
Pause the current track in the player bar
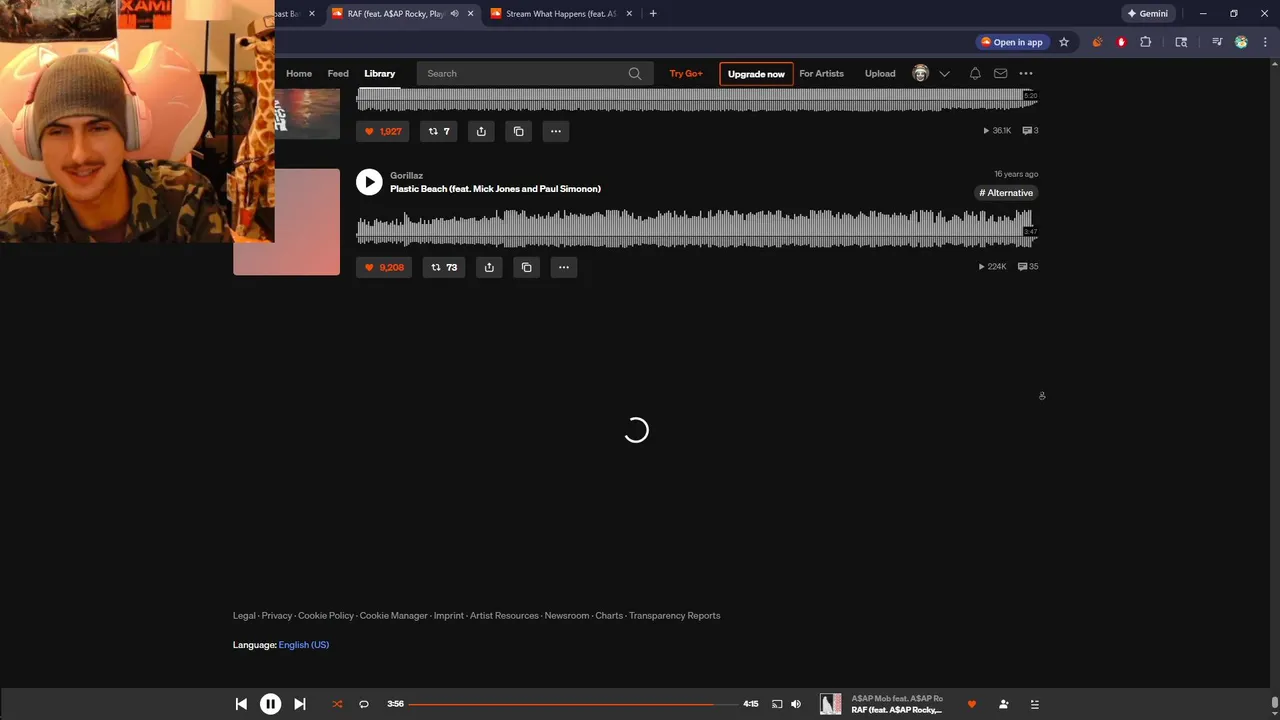pyautogui.click(x=270, y=704)
